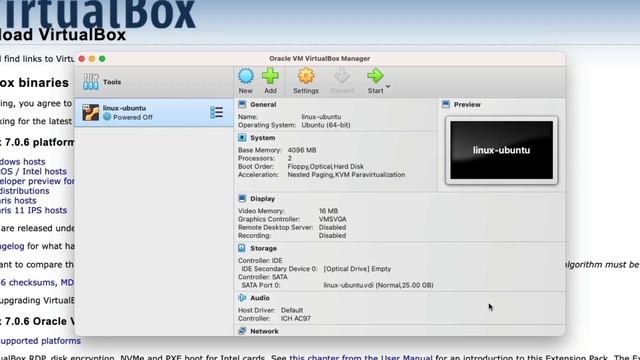640x360 pixels.
Task: Open the Network section header
Action: pyautogui.click(x=264, y=331)
